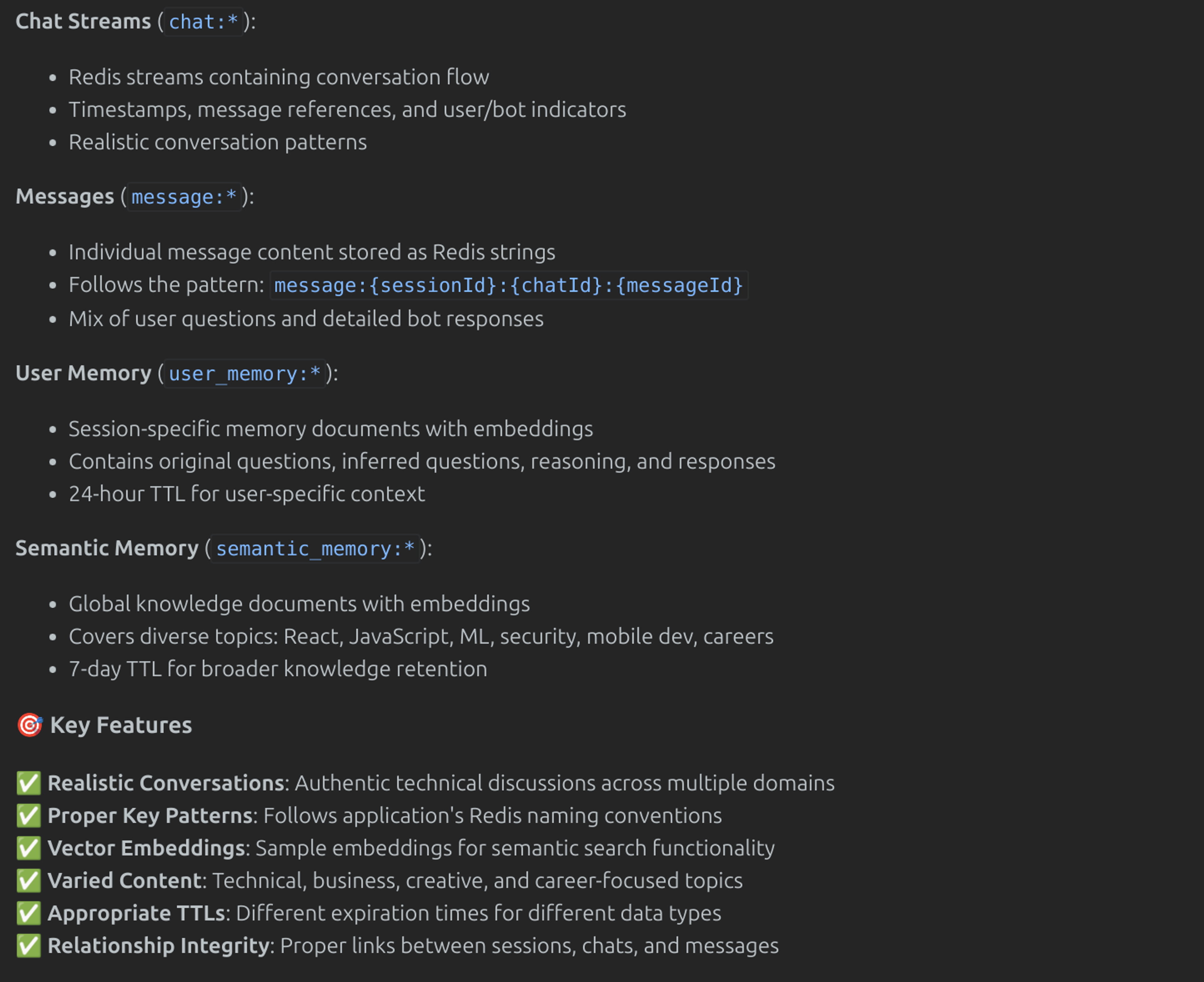The image size is (1204, 982).
Task: Click the green checkmark before Vector Embeddings
Action: coord(28,848)
